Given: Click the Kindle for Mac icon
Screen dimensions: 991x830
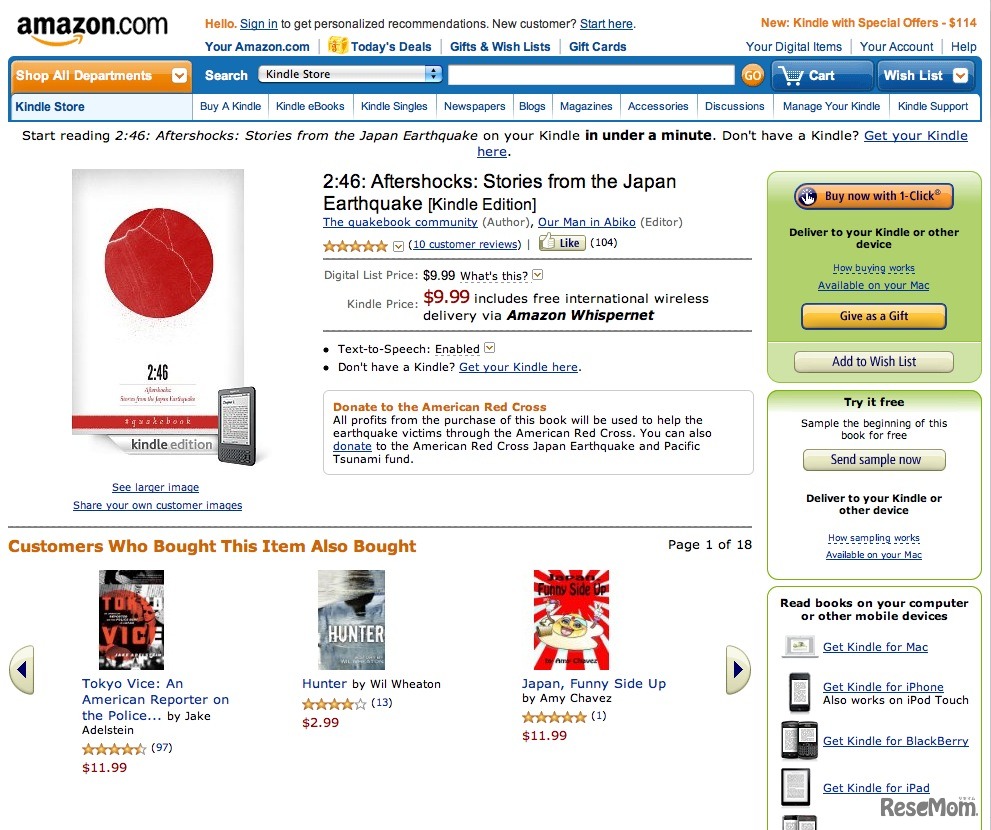Looking at the screenshot, I should click(x=799, y=647).
